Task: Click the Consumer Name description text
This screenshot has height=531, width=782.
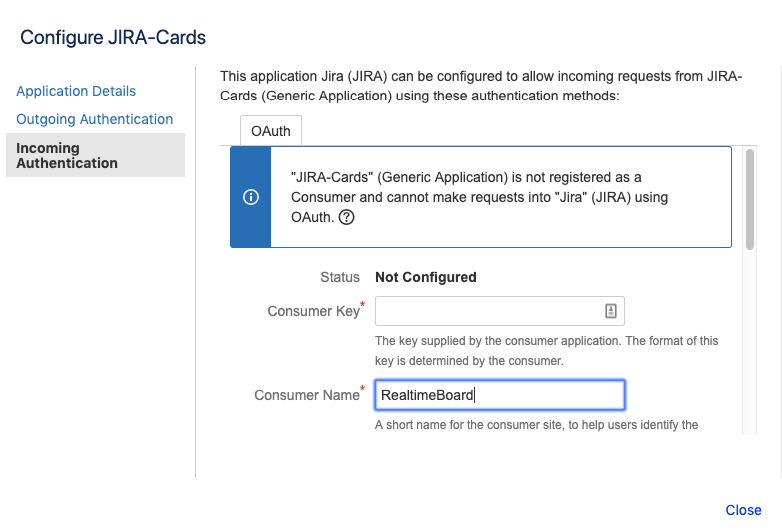Action: point(536,425)
